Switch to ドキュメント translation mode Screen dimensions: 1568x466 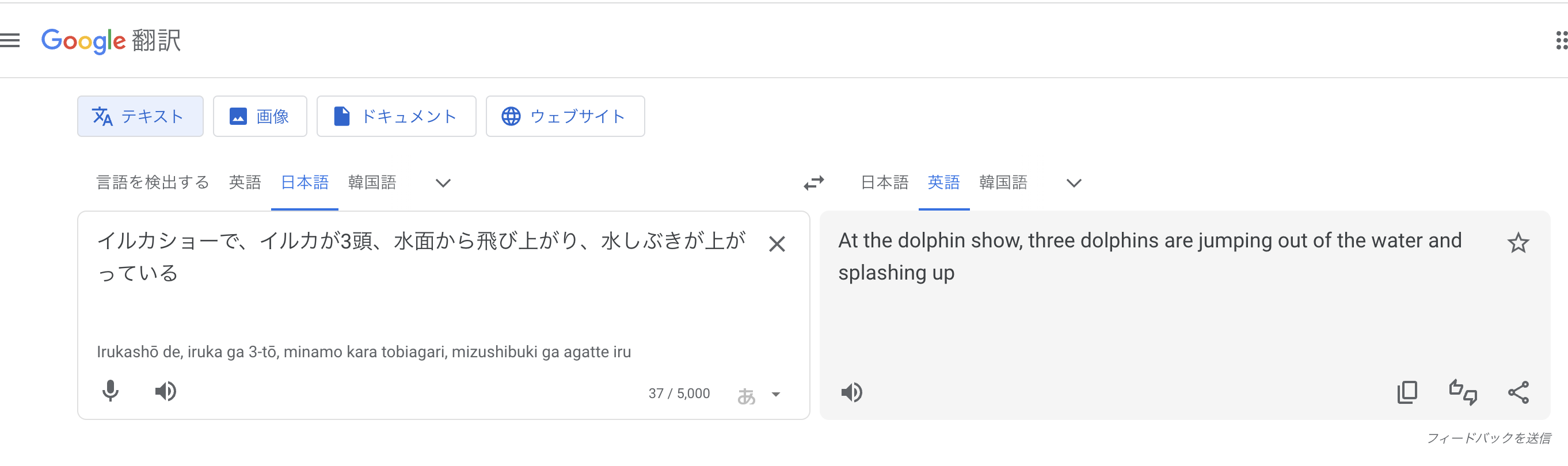pyautogui.click(x=396, y=116)
